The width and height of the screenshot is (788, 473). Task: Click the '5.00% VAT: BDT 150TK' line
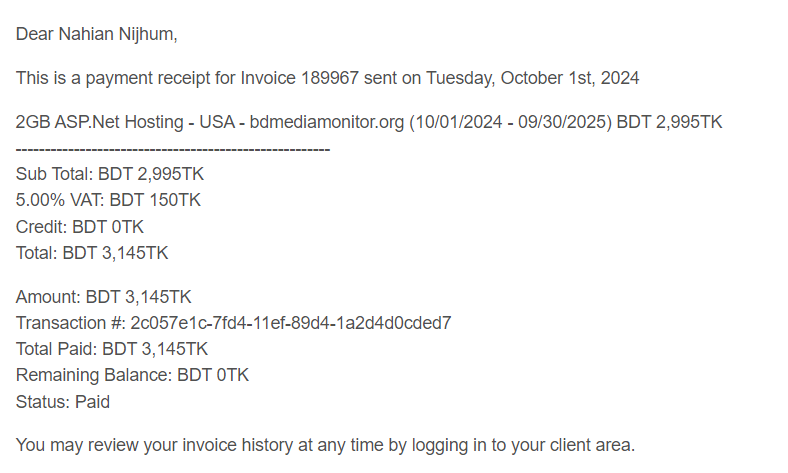[108, 200]
